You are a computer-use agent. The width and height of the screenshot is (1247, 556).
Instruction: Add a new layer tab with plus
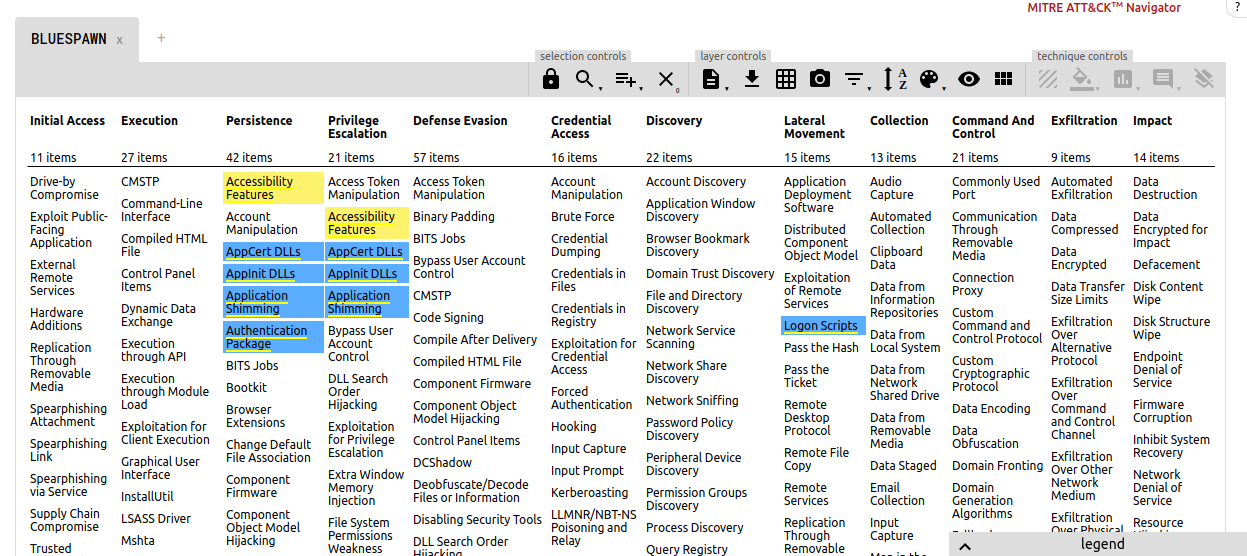pos(161,38)
